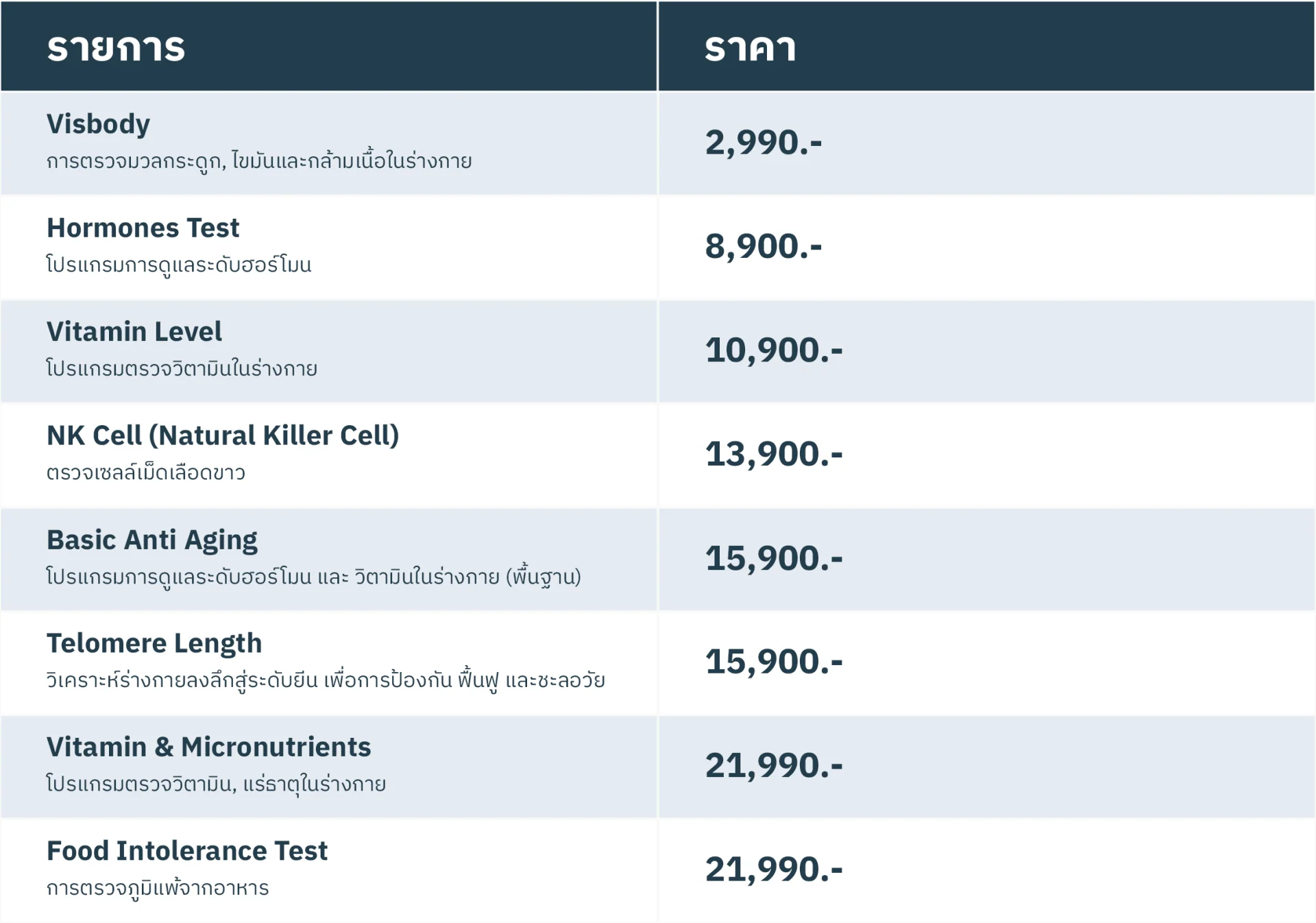Click the ราคา column header
Viewport: 1316px width, 923px height.
(750, 48)
